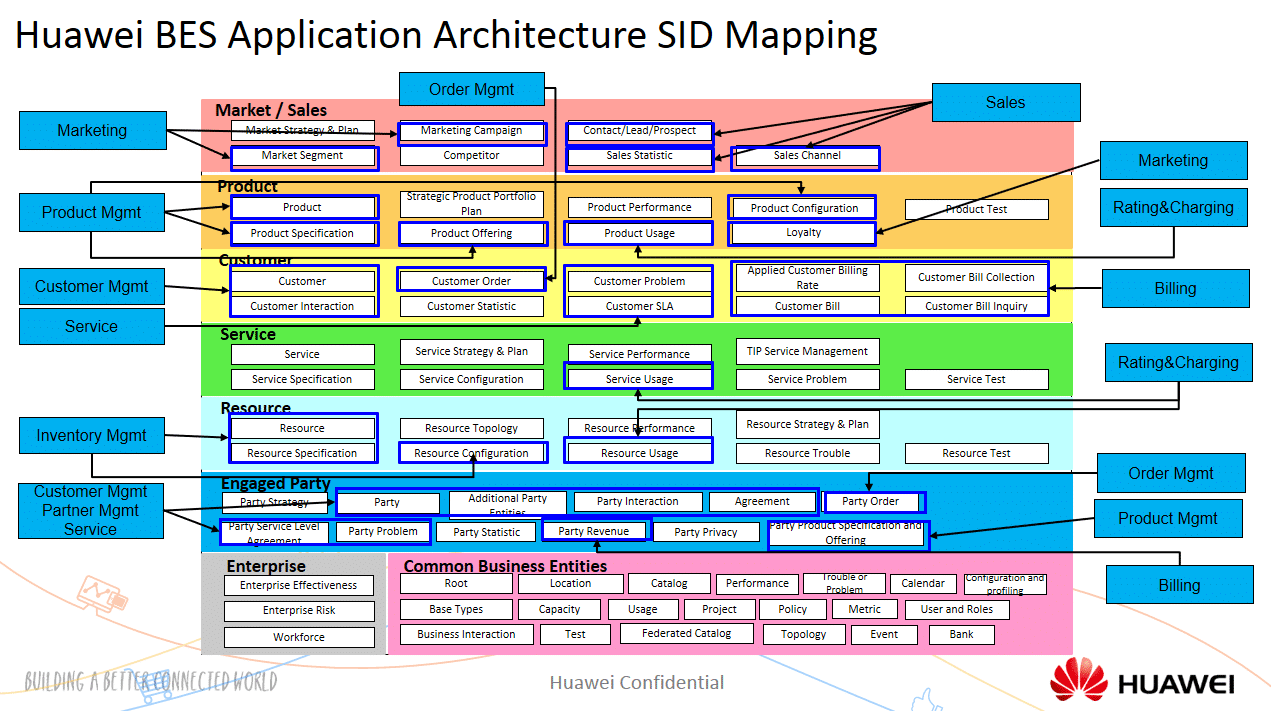Select the blue Sales box
This screenshot has width=1271, height=711.
coord(1006,102)
